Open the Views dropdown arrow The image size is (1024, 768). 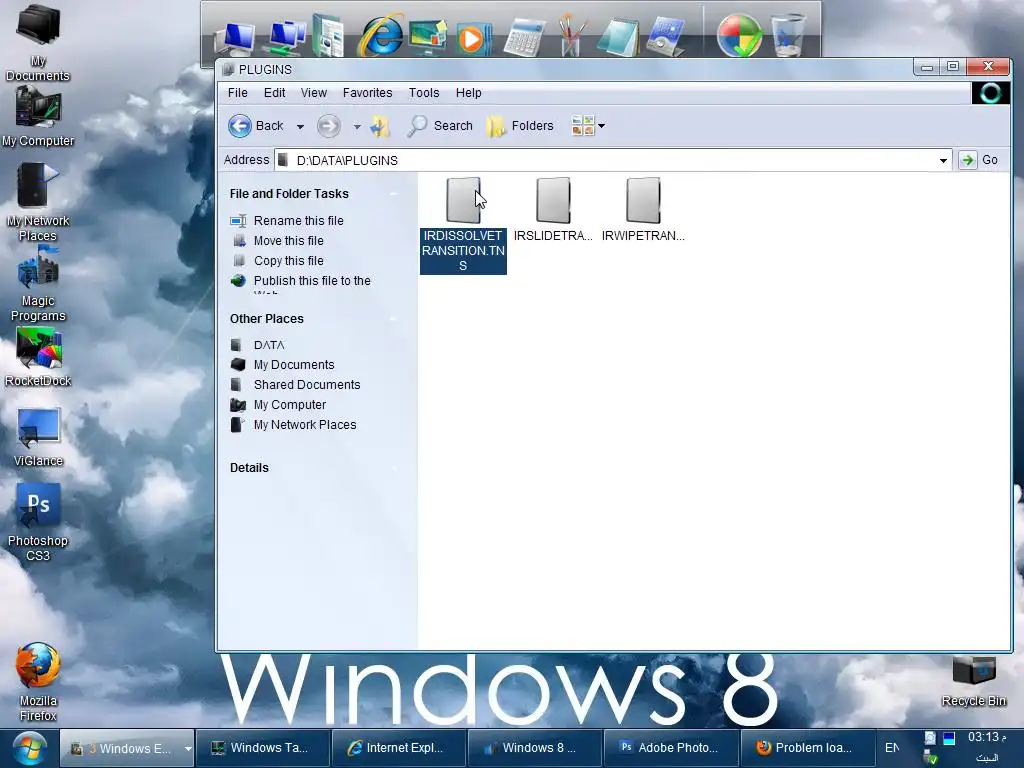click(601, 126)
